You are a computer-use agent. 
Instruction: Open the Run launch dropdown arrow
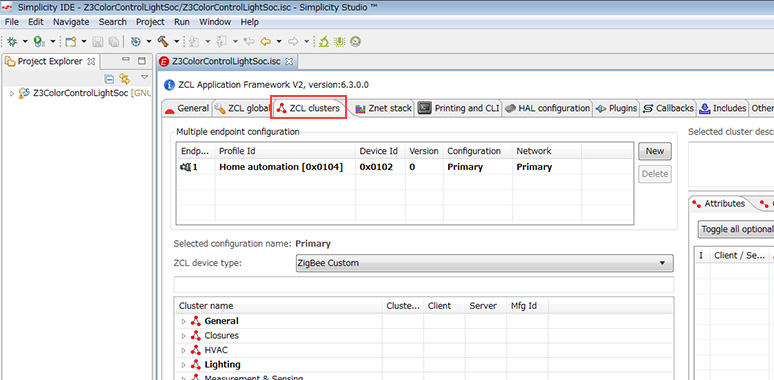[x=52, y=41]
